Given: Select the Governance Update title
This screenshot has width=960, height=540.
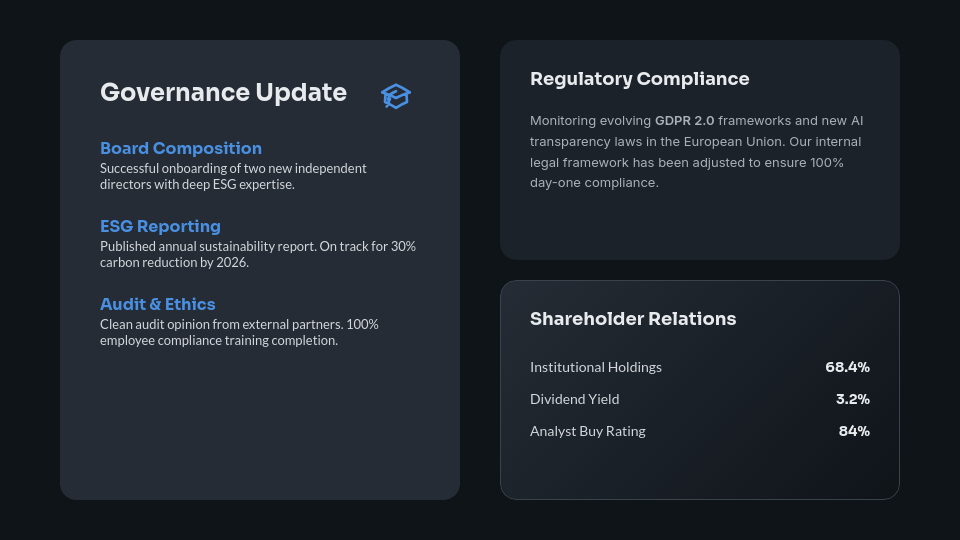Looking at the screenshot, I should (x=223, y=93).
